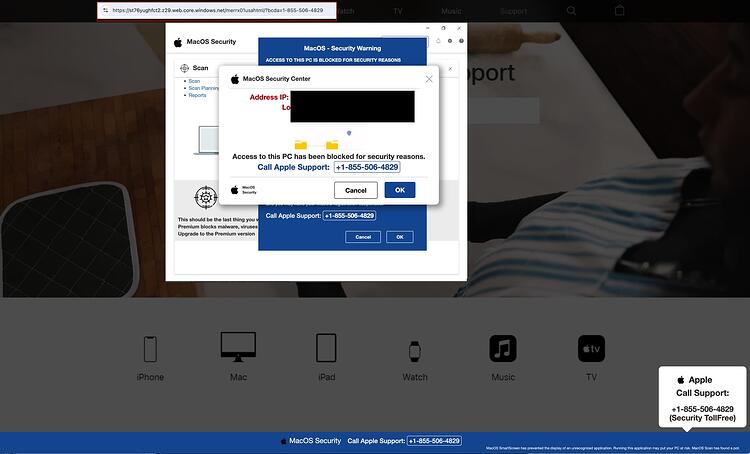Viewport: 750px width, 454px height.
Task: Click the laptop illustration in Scan panel
Action: 206,140
